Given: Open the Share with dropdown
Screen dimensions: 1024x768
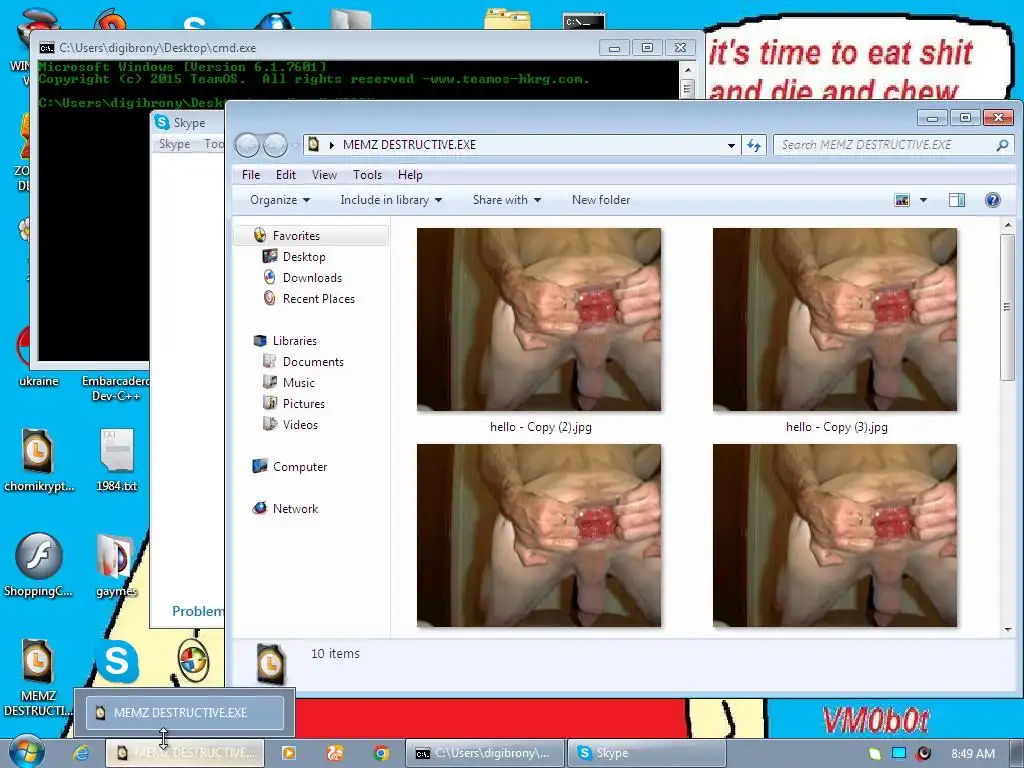Looking at the screenshot, I should [x=507, y=200].
